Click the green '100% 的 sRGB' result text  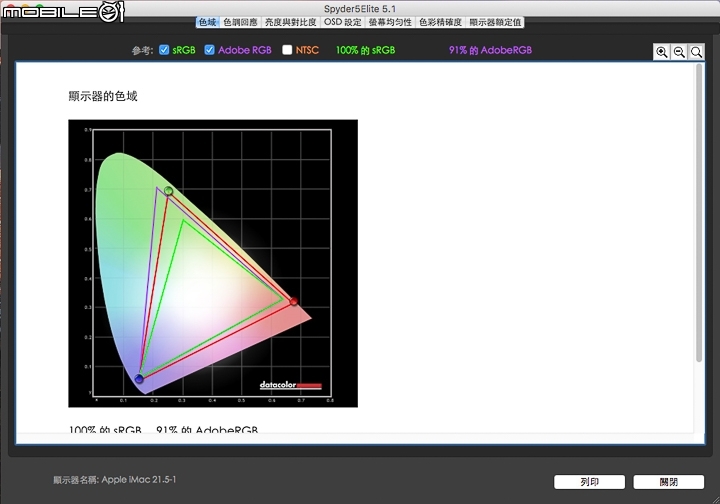pos(366,50)
